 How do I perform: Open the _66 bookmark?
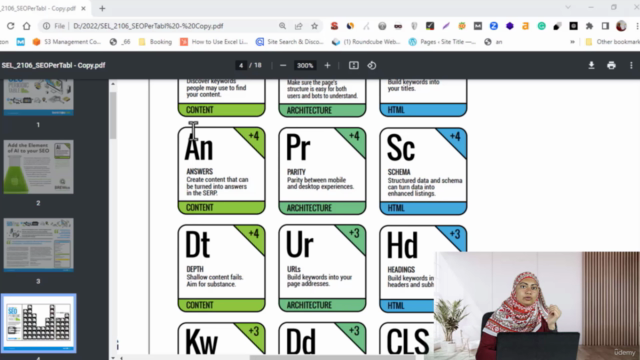[x=120, y=42]
